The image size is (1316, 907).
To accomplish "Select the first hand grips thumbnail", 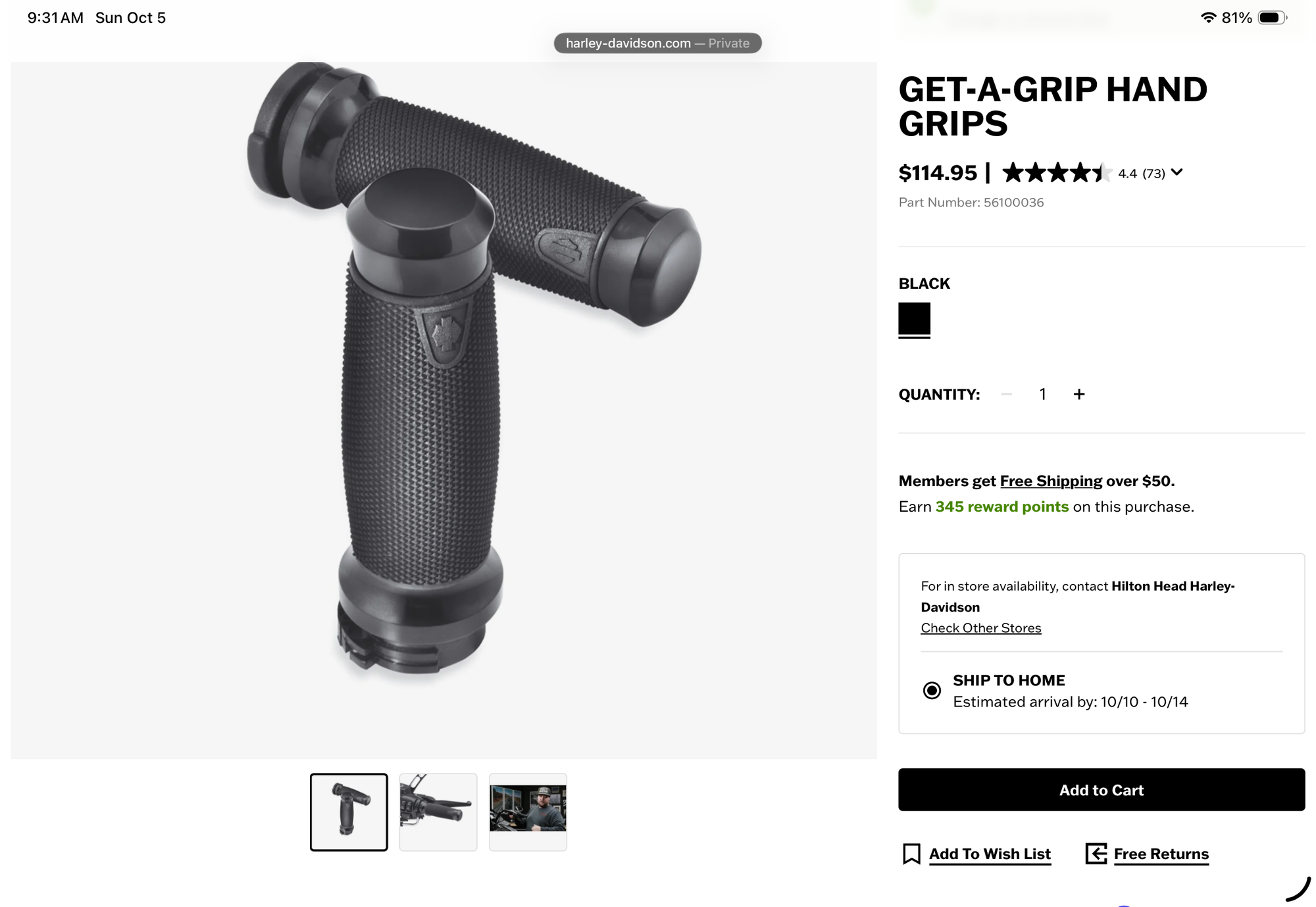I will 349,812.
